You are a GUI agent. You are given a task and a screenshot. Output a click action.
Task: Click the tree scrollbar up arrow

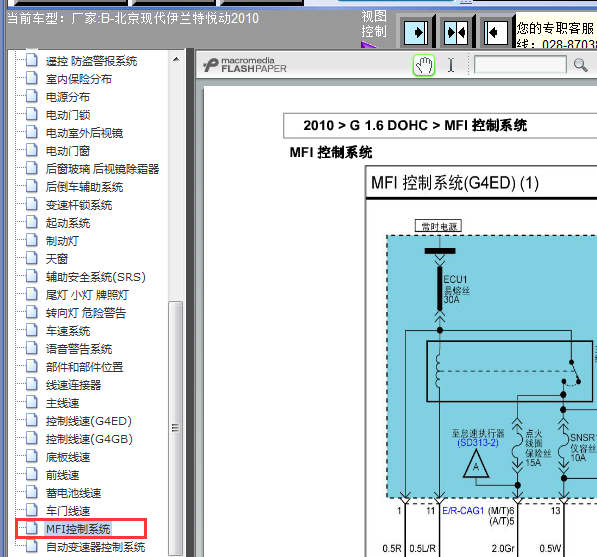coord(176,59)
